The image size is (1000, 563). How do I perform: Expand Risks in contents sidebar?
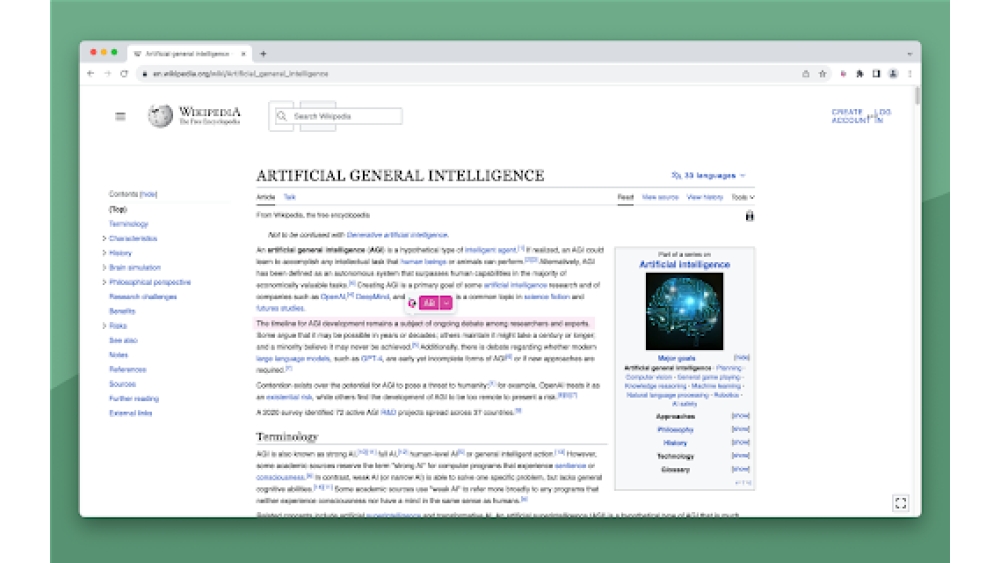(104, 326)
